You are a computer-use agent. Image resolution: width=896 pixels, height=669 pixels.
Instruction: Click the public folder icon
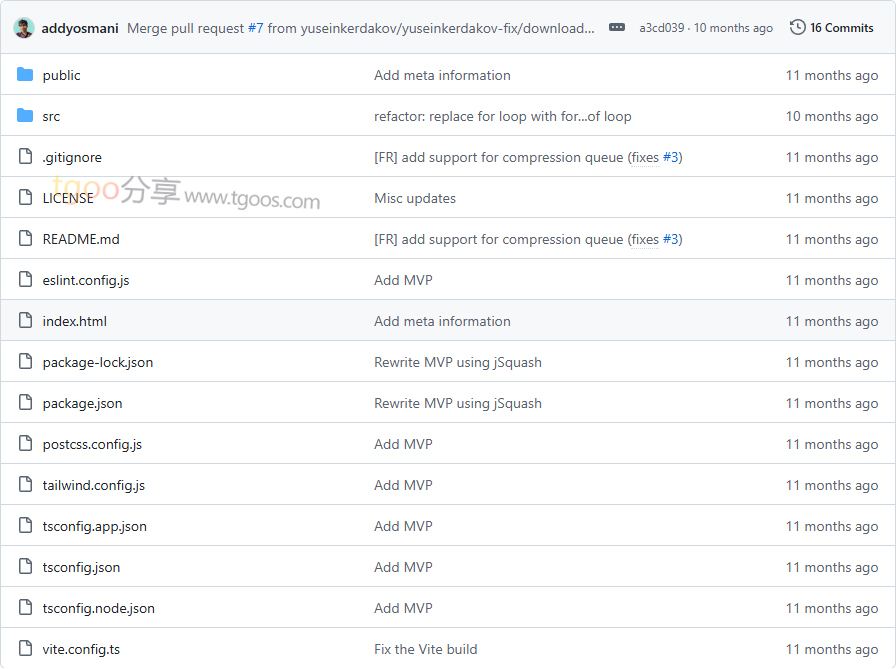(x=25, y=75)
